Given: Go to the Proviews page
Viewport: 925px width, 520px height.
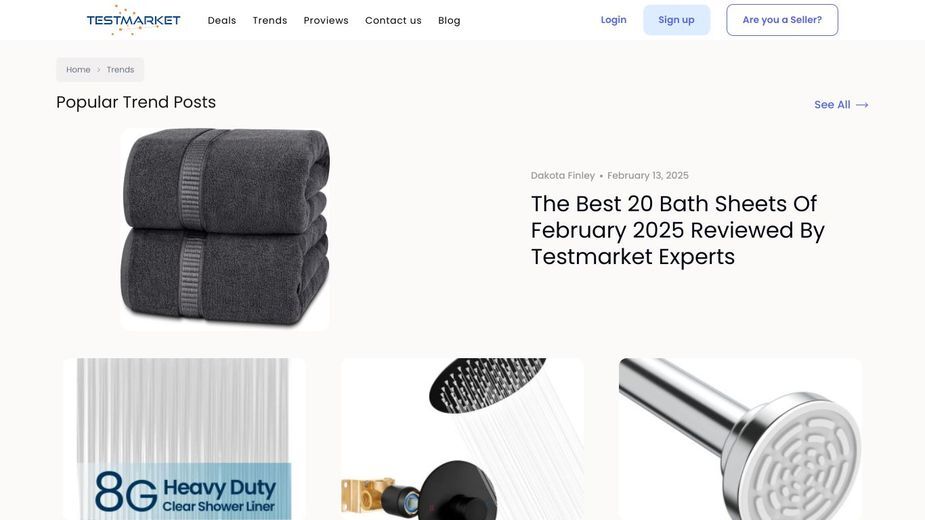Looking at the screenshot, I should click(x=326, y=20).
